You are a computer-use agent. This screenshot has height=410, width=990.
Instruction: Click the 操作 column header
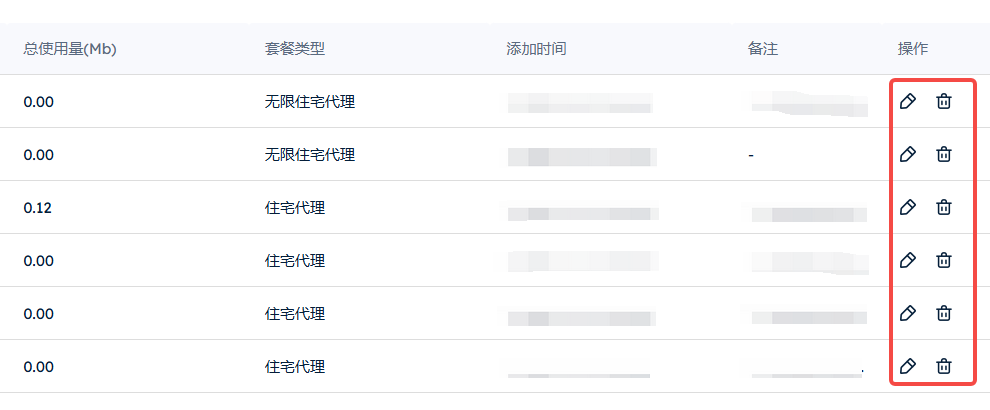coord(913,49)
